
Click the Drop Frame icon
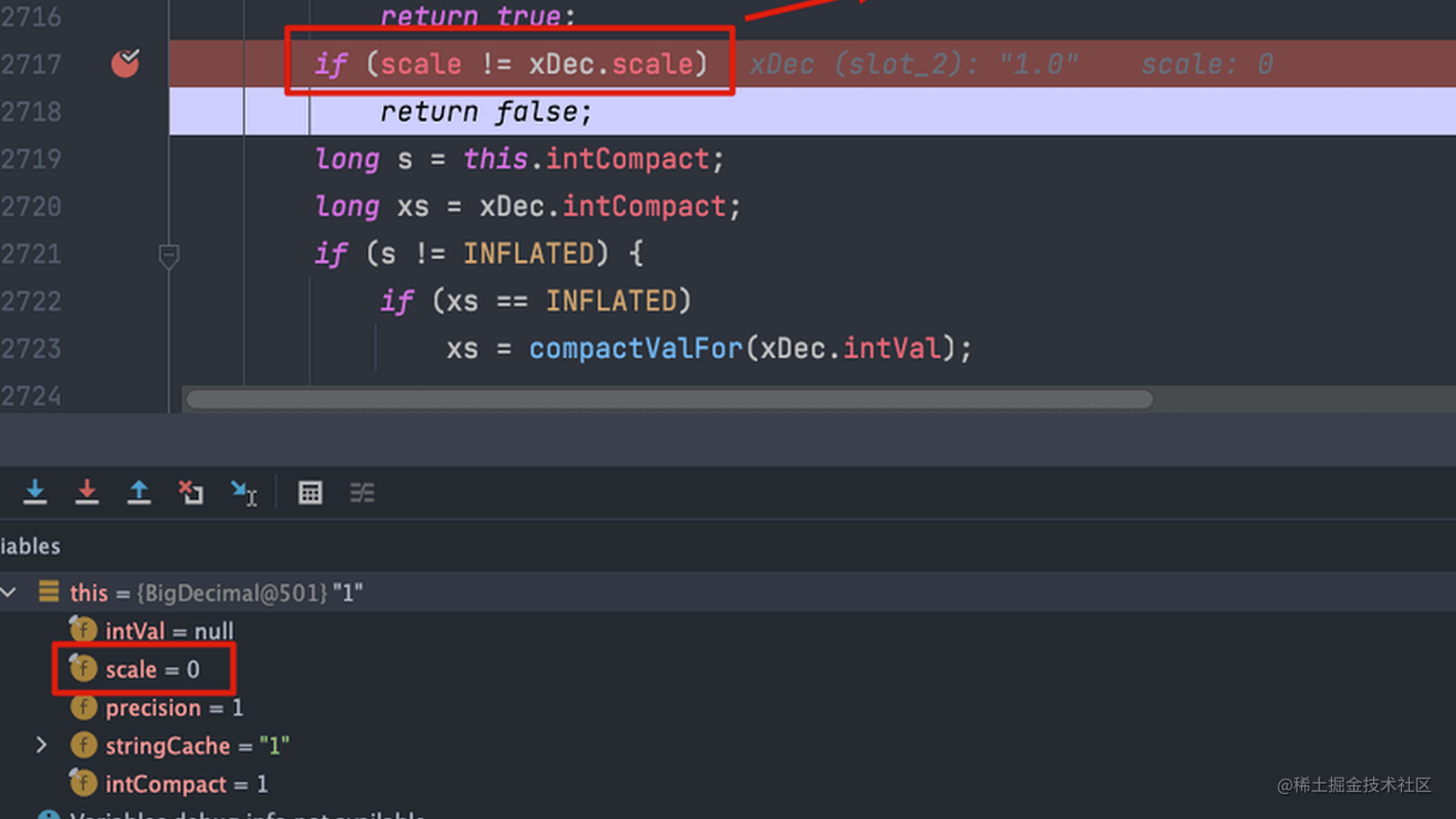[x=191, y=492]
